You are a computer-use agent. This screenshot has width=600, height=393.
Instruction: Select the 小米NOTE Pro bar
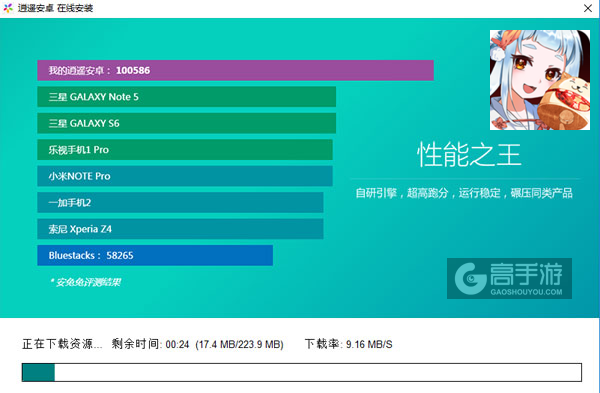185,176
